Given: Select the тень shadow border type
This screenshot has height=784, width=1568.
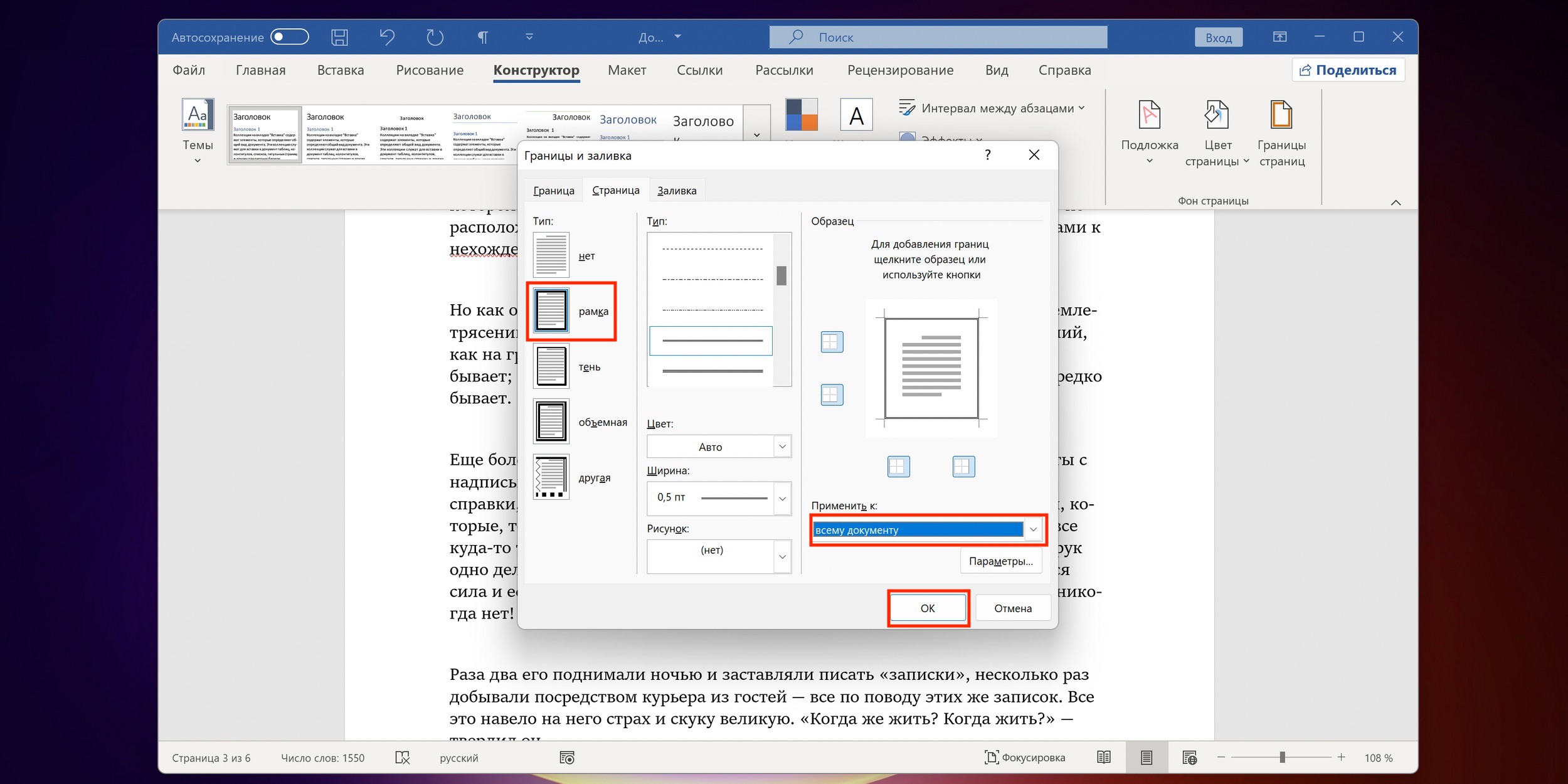Looking at the screenshot, I should [x=552, y=366].
